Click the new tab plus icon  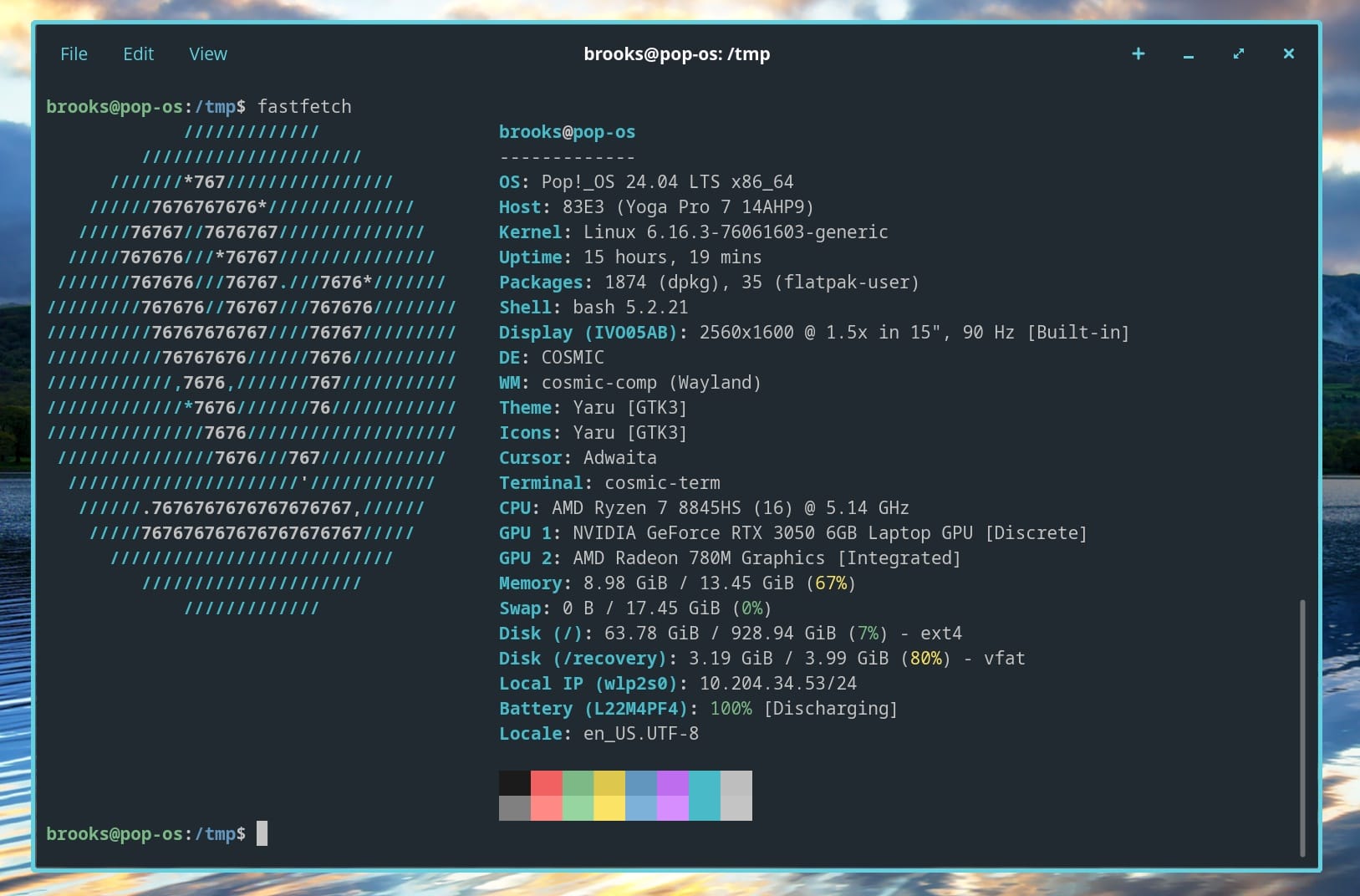[1138, 53]
